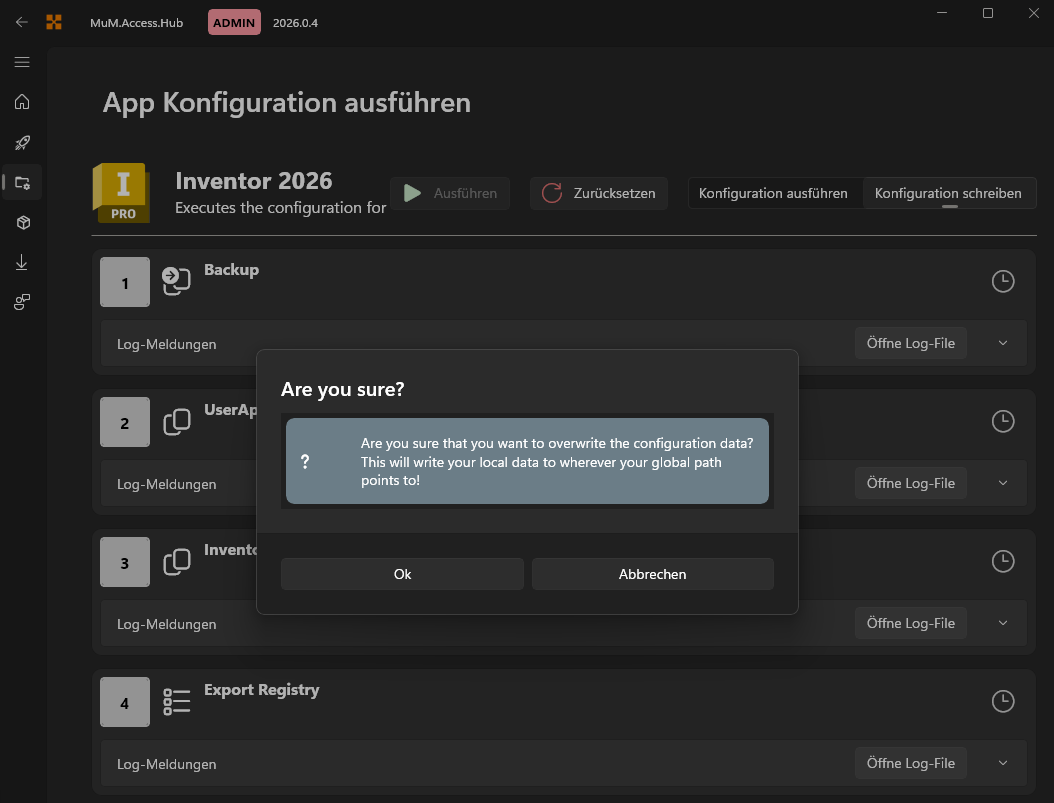The image size is (1054, 803).
Task: Open the support chat sidebar icon
Action: pos(21,301)
